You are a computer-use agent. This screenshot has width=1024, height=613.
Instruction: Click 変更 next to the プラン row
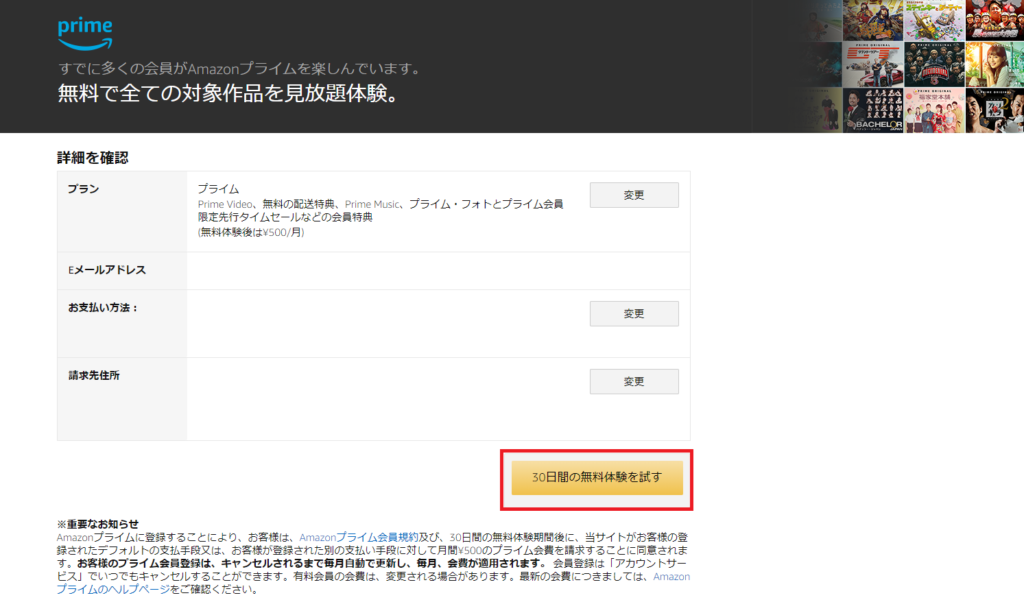pos(634,194)
